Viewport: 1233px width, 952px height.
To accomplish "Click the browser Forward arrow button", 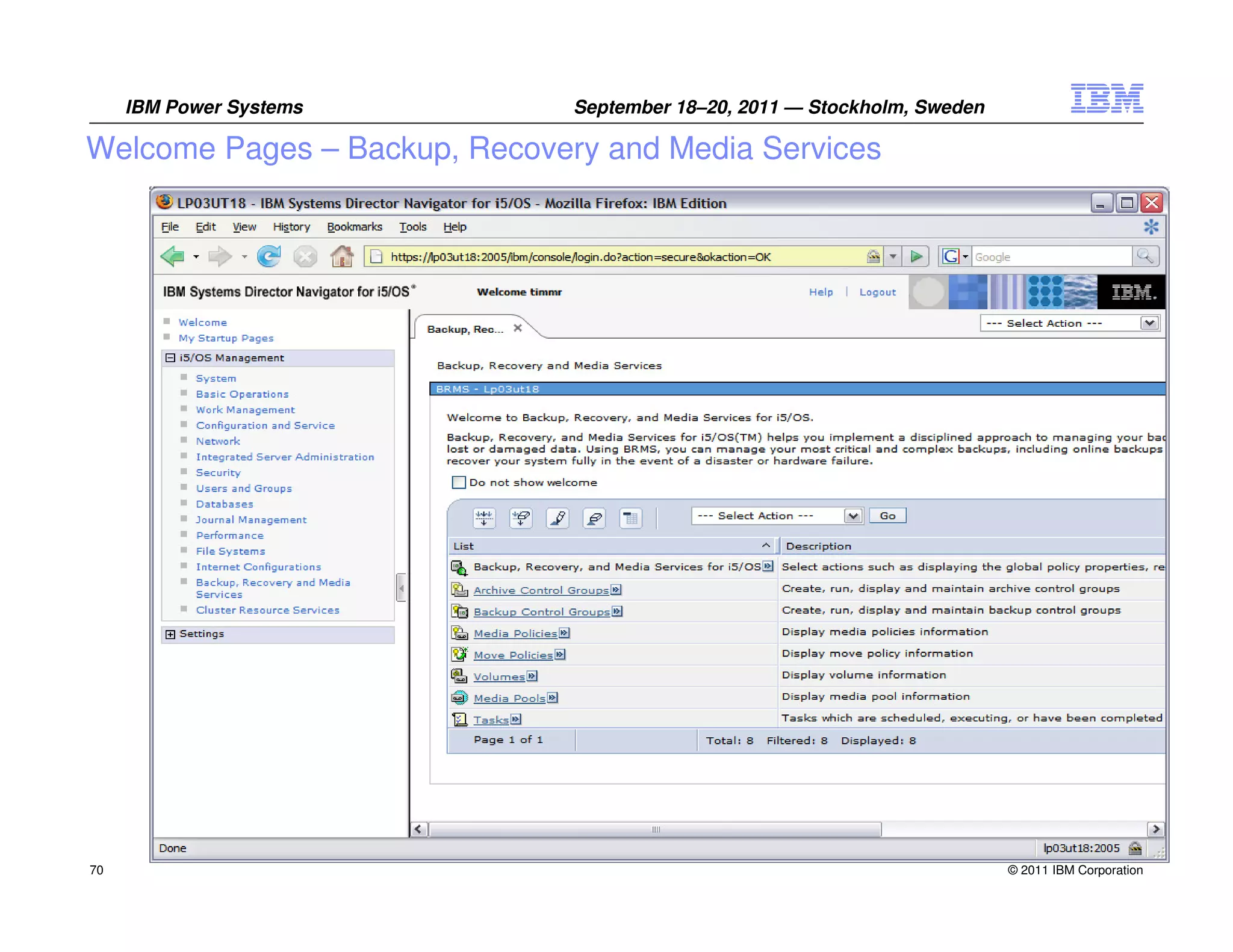I will point(220,257).
